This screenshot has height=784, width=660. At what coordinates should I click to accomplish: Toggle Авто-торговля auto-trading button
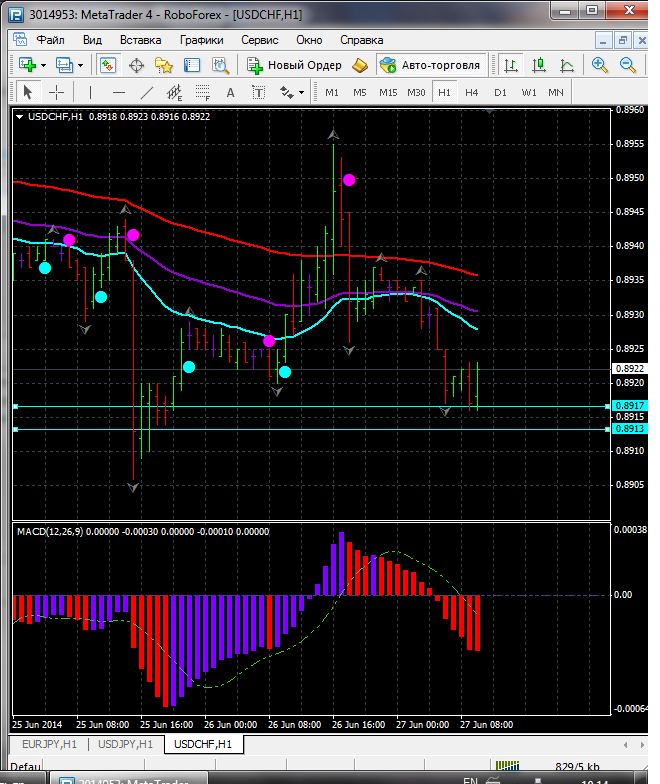point(430,65)
